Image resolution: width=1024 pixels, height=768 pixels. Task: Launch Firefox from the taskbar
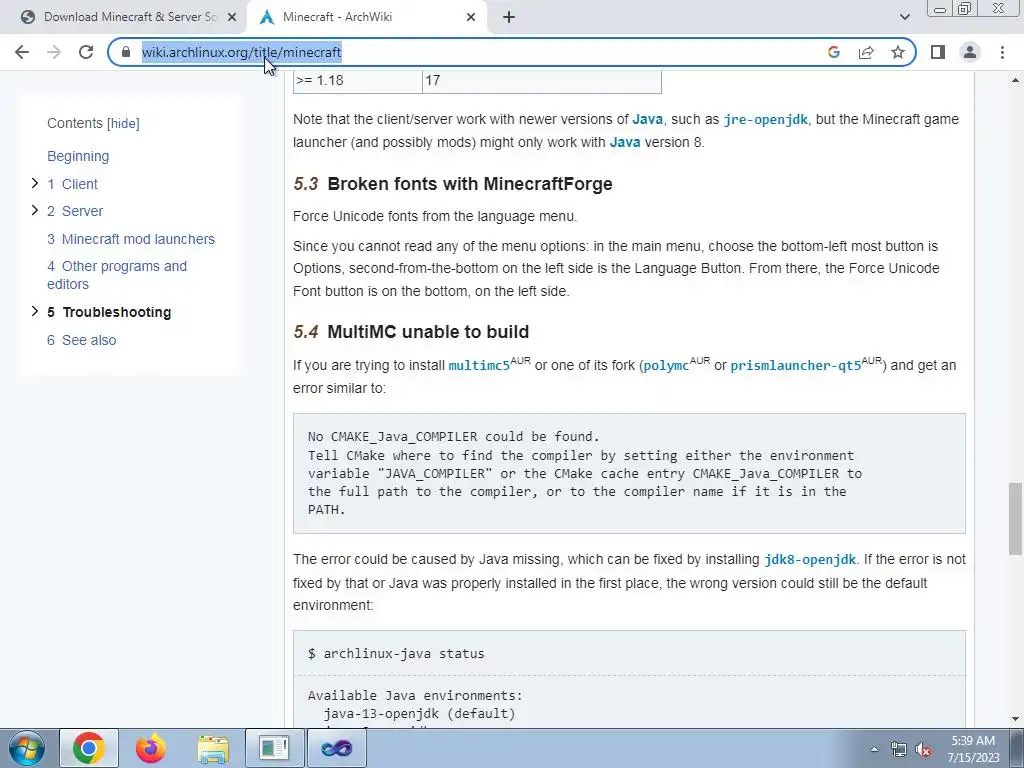(x=151, y=748)
